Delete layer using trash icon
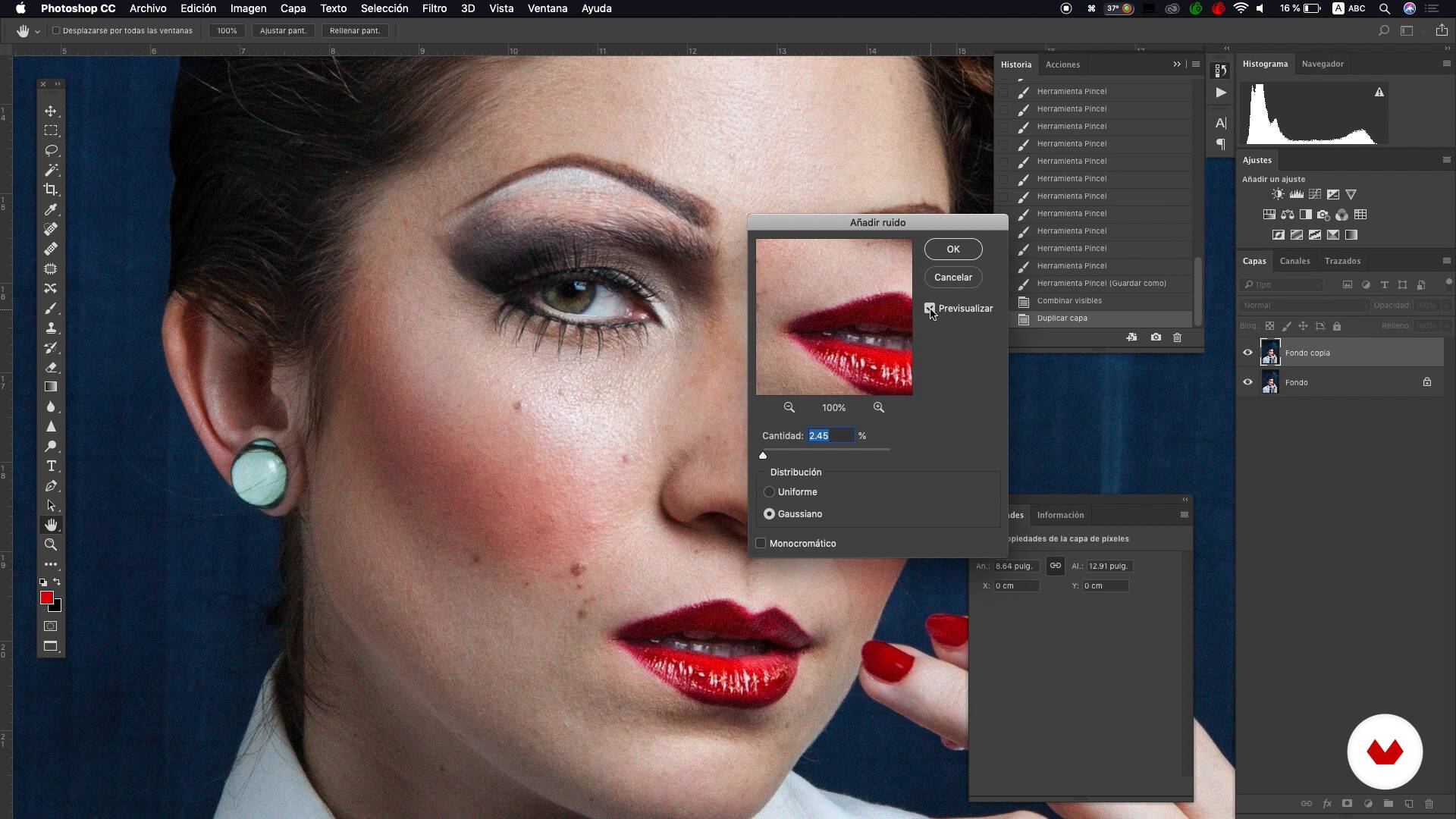The height and width of the screenshot is (819, 1456). [x=1429, y=804]
